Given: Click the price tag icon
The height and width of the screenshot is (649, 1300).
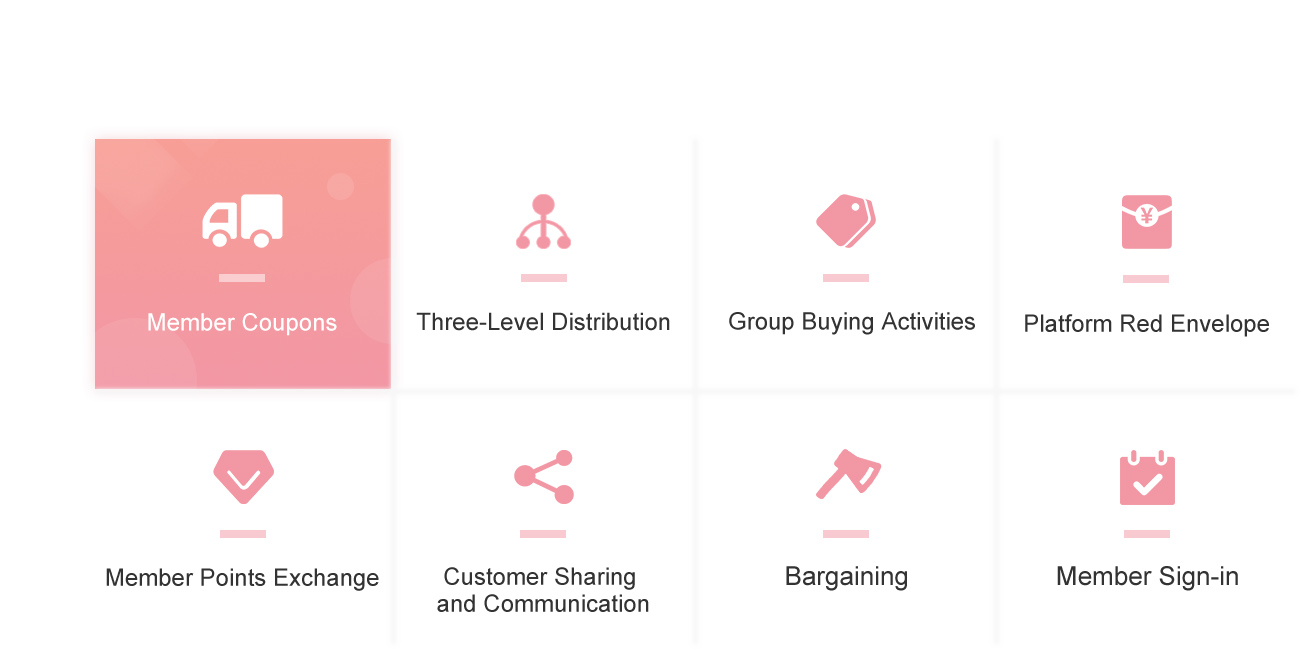Looking at the screenshot, I should (846, 221).
